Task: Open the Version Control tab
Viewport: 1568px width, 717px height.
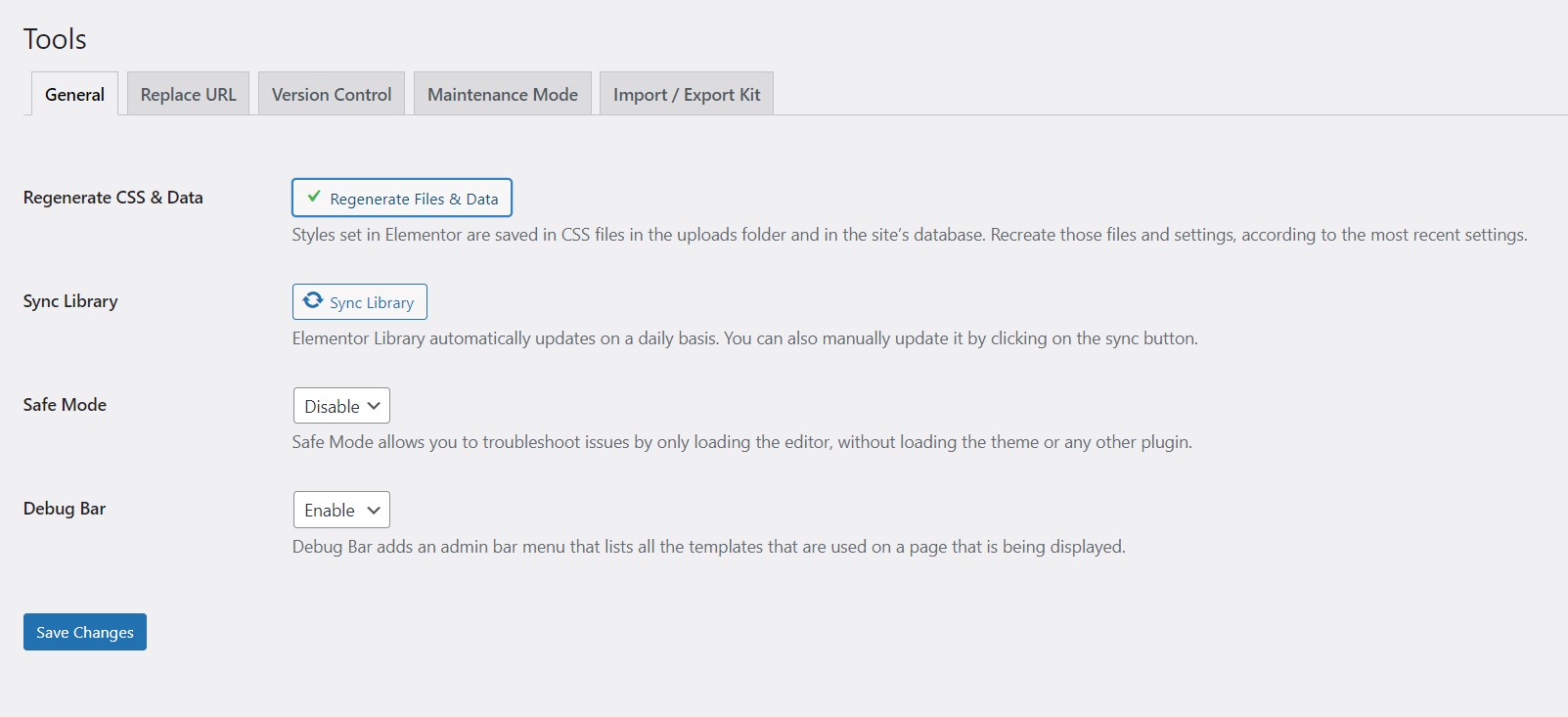Action: 331,93
